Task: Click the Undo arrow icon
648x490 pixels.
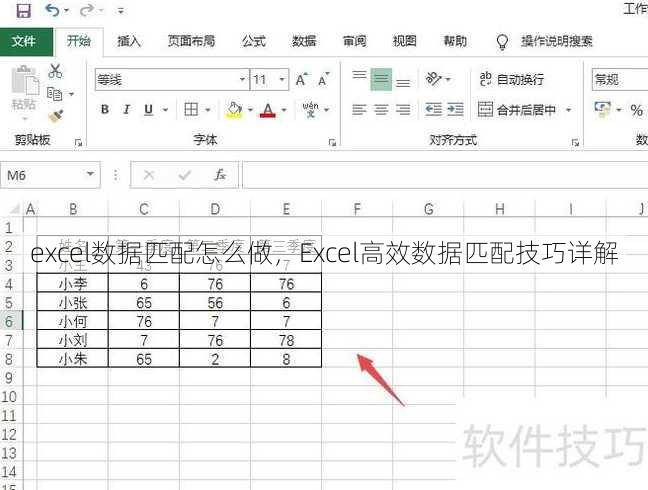Action: click(x=52, y=10)
